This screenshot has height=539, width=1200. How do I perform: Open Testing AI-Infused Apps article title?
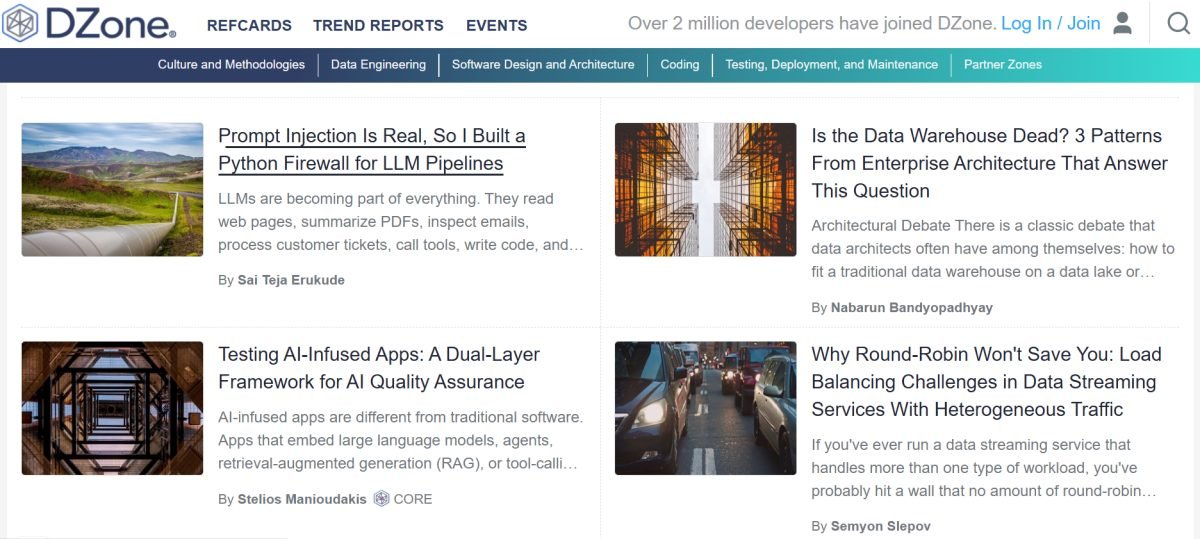click(379, 368)
